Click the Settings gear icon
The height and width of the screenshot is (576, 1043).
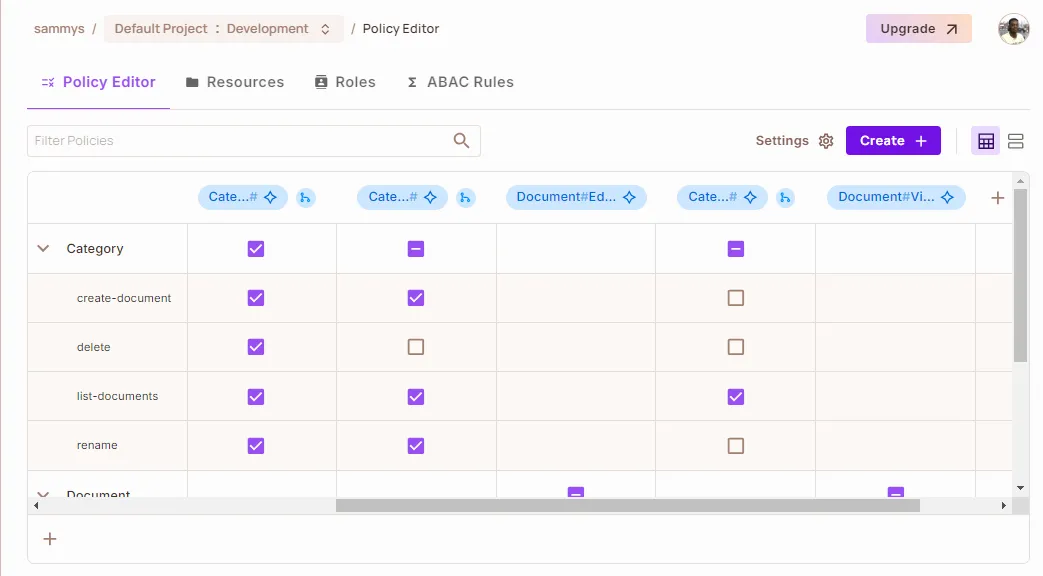click(x=826, y=141)
